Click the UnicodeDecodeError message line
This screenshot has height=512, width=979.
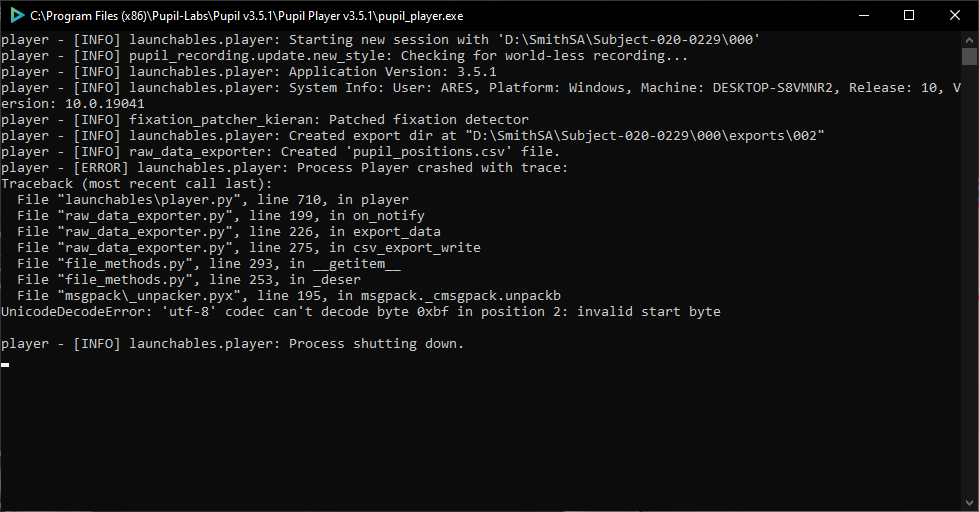point(361,312)
